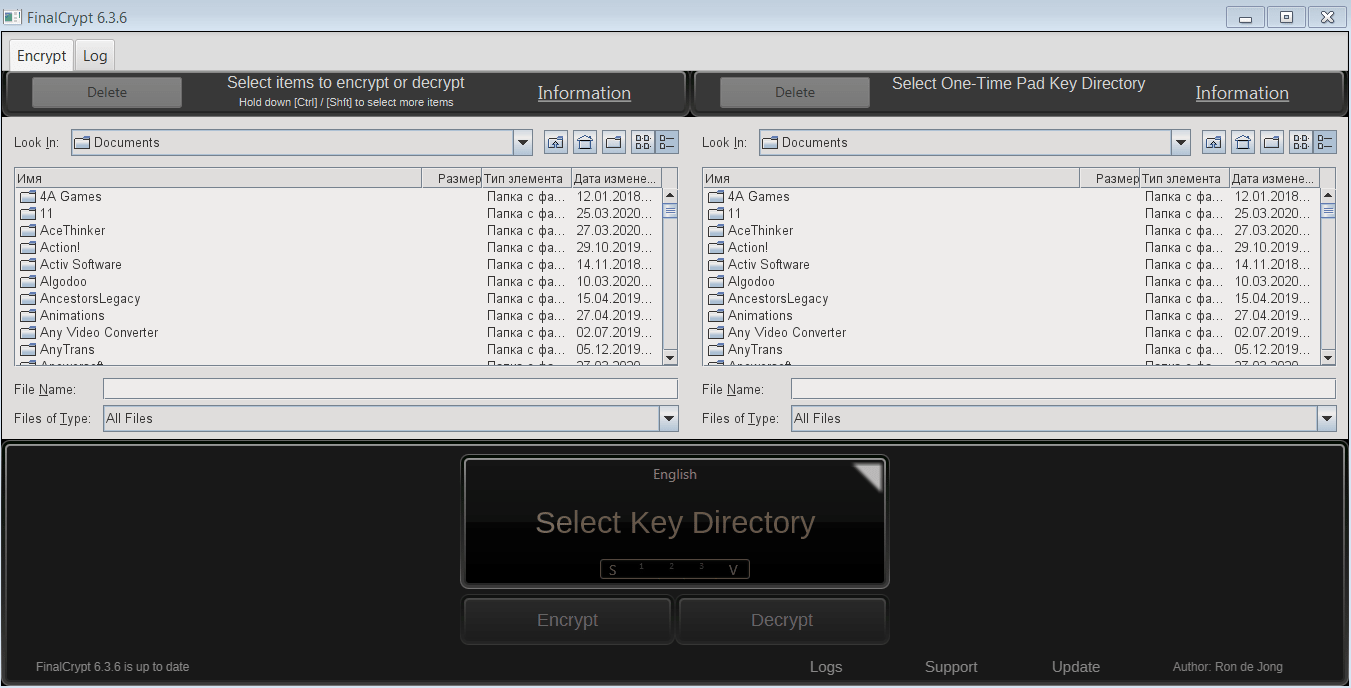Click the Support link at bottom

[x=951, y=667]
